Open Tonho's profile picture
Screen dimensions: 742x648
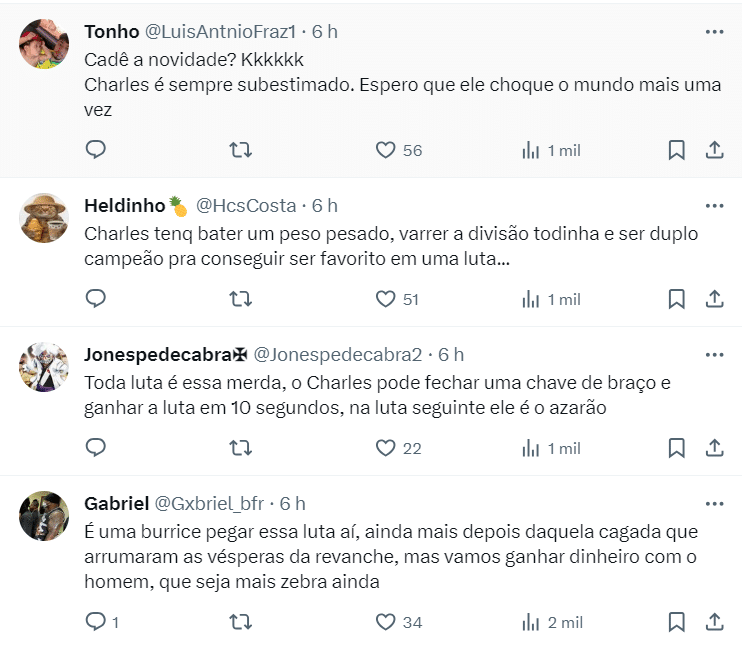(x=44, y=44)
